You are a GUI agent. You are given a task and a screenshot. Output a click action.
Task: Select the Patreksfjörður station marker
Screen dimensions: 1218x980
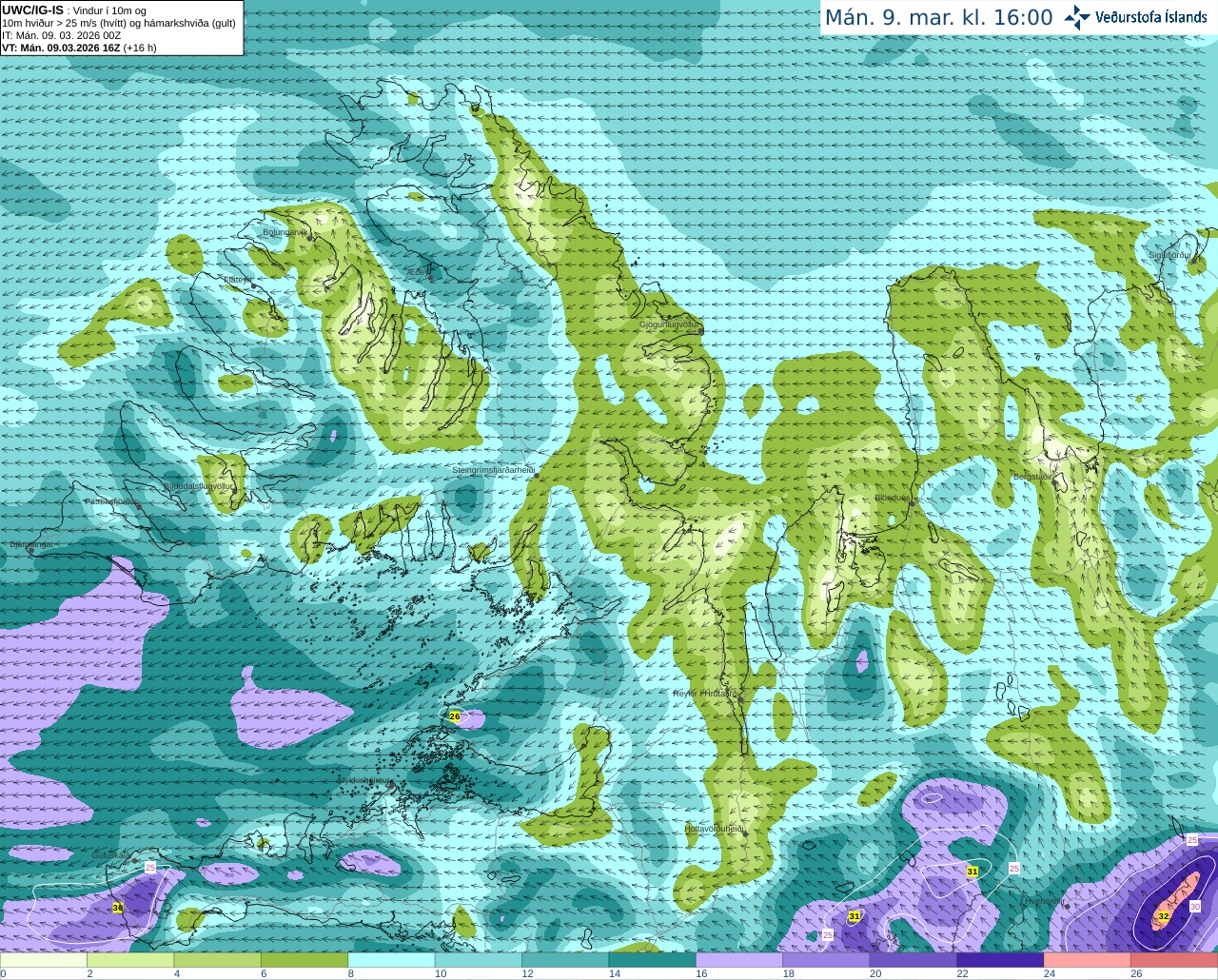tap(139, 506)
